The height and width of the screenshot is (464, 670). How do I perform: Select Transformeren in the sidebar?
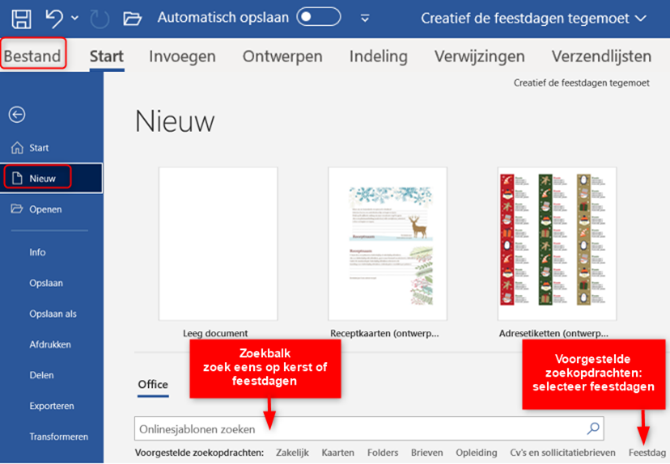pyautogui.click(x=59, y=437)
